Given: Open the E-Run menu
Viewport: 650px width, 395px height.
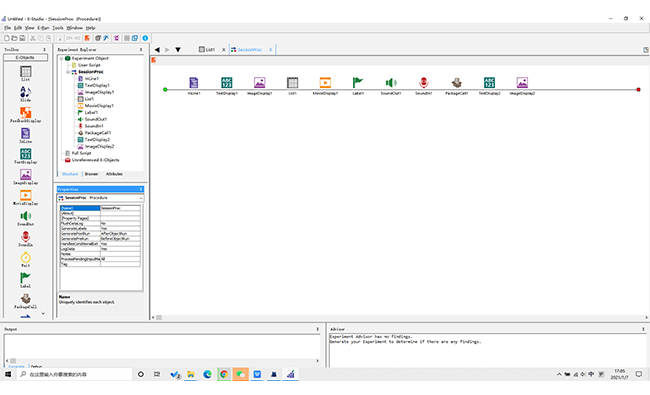Looking at the screenshot, I should 43,28.
